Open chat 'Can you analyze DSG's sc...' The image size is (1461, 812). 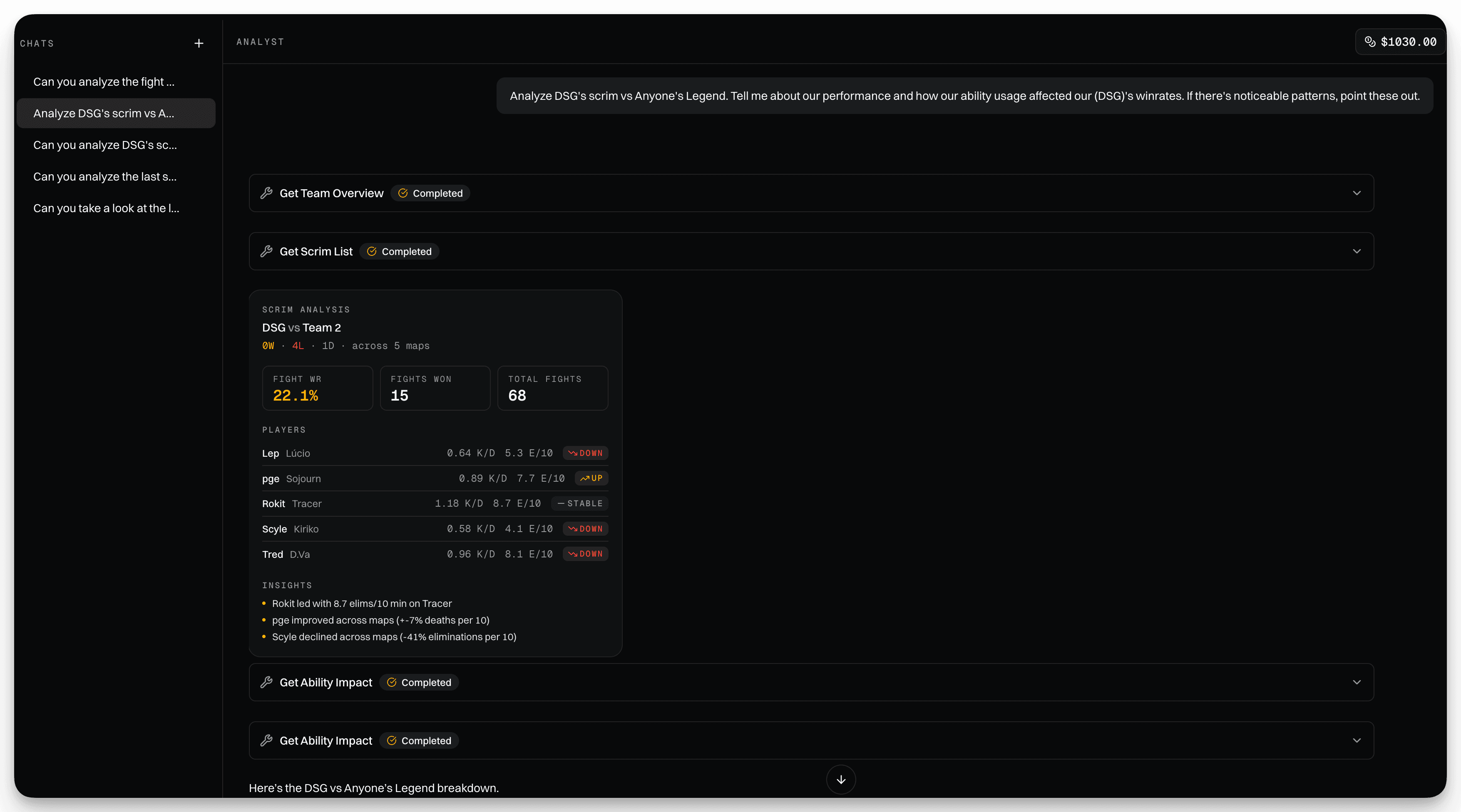pos(116,145)
